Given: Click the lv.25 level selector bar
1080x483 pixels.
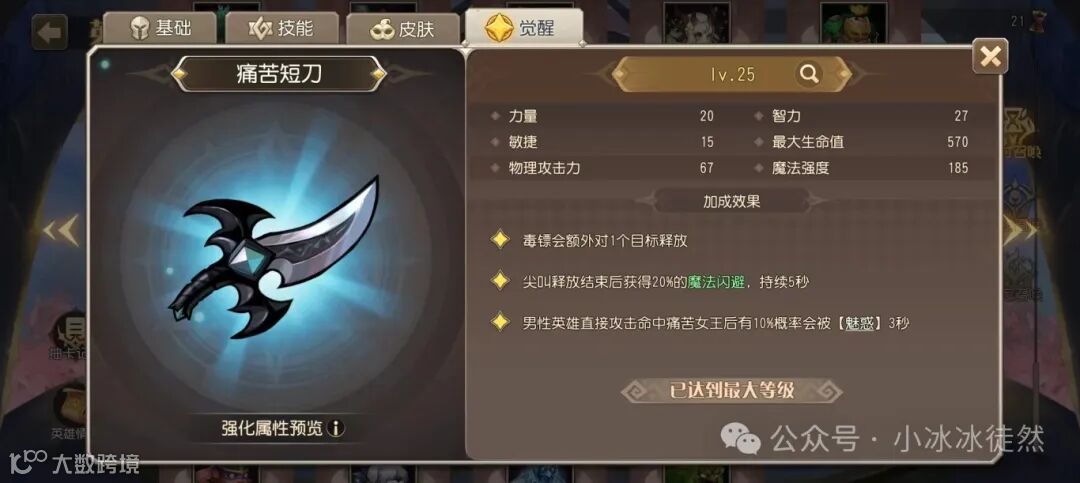Looking at the screenshot, I should (732, 74).
